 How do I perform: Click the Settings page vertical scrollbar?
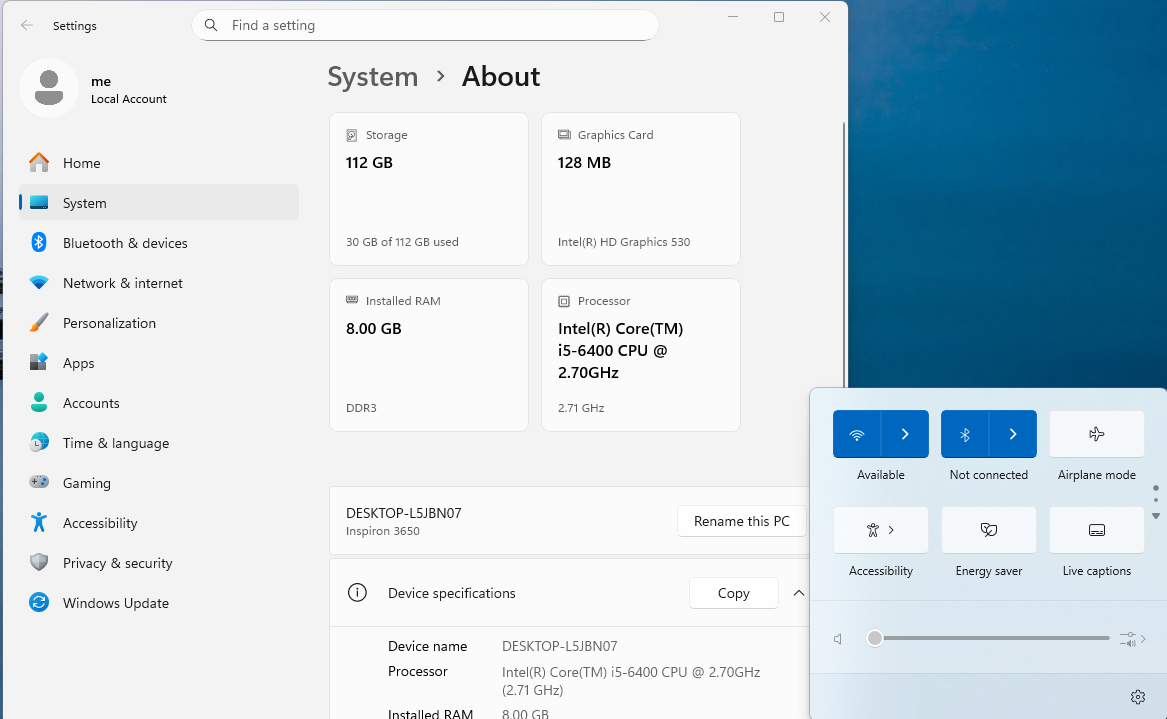pos(843,255)
